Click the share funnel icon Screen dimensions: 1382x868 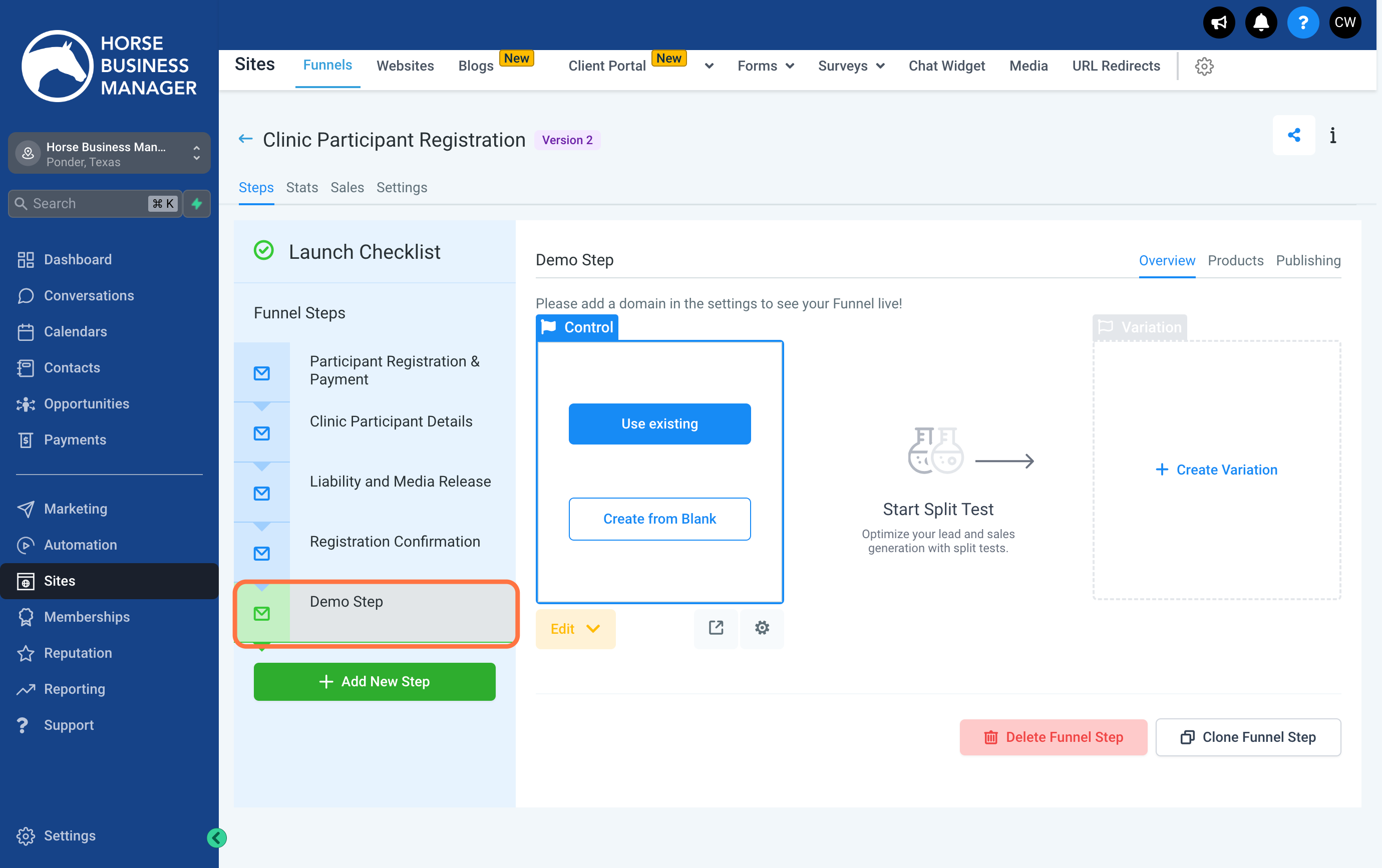pyautogui.click(x=1293, y=135)
